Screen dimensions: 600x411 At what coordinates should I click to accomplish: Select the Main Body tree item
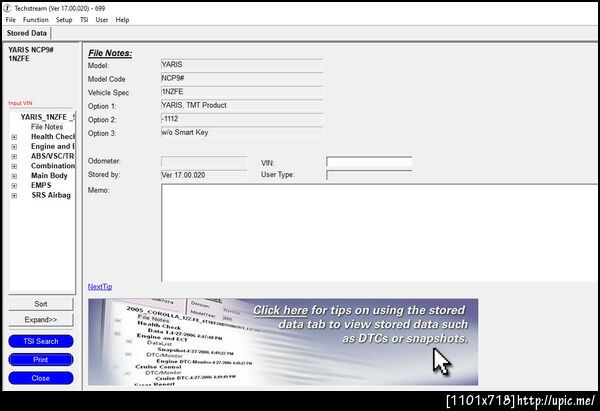[x=49, y=176]
